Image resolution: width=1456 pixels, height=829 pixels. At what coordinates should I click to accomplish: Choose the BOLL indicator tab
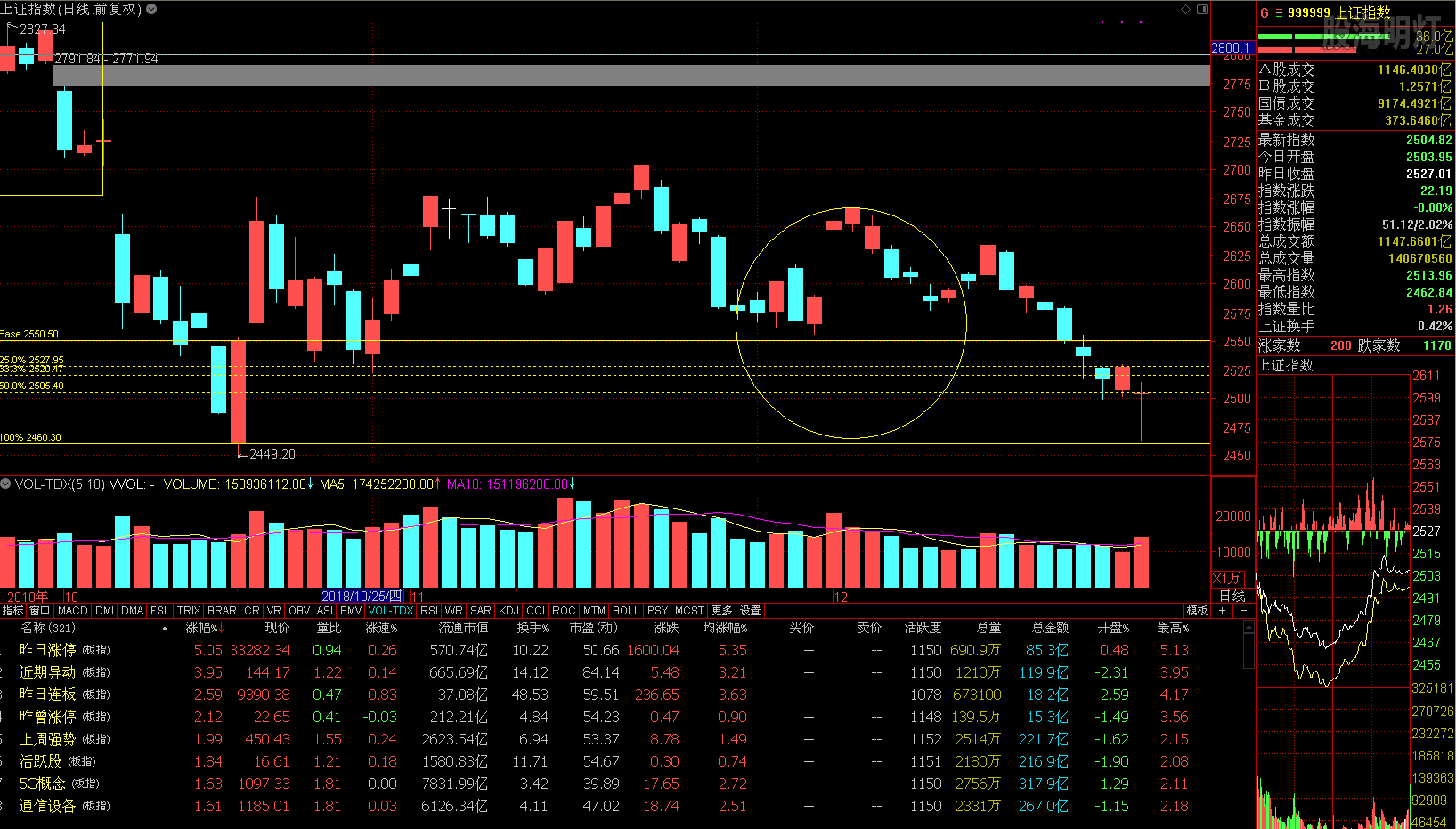click(626, 611)
